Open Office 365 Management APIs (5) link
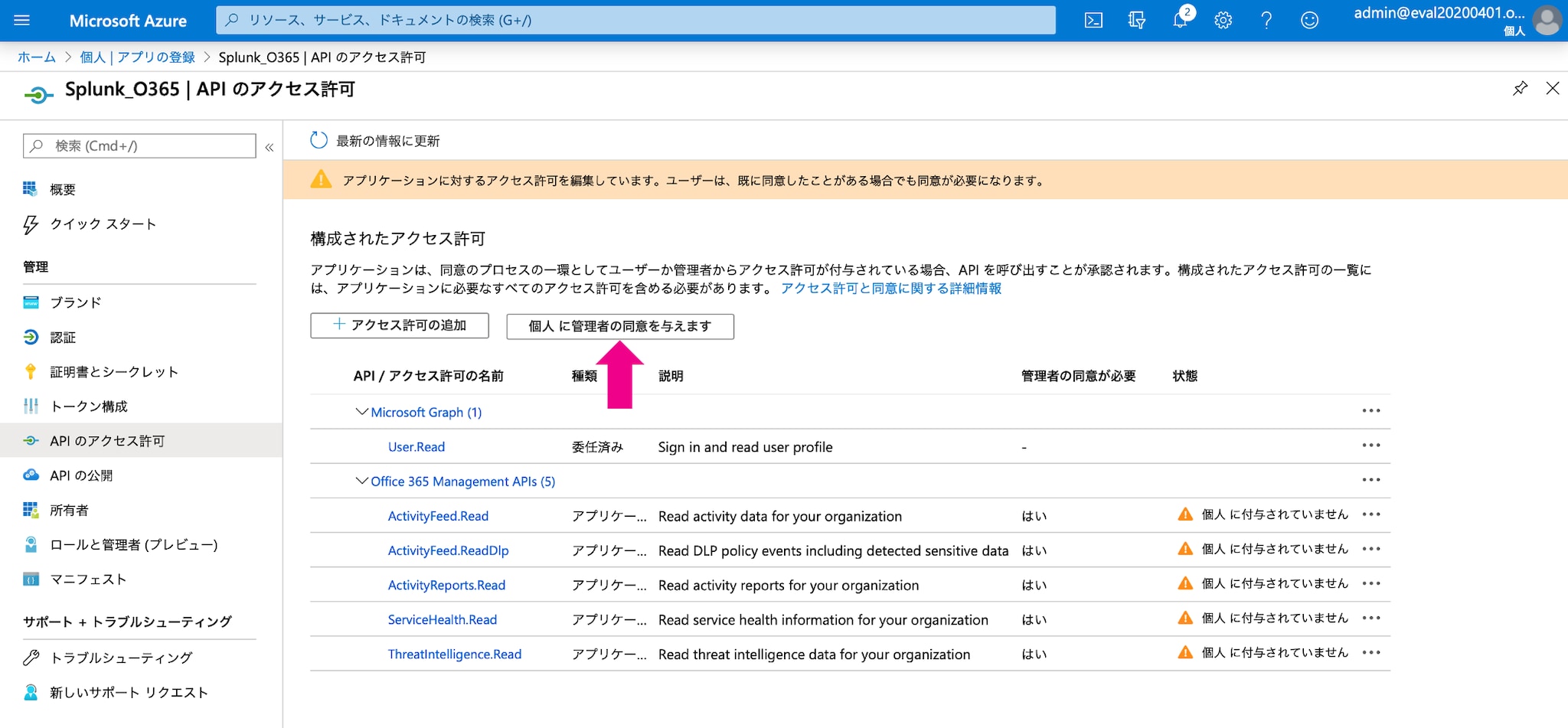The image size is (1568, 728). [463, 482]
